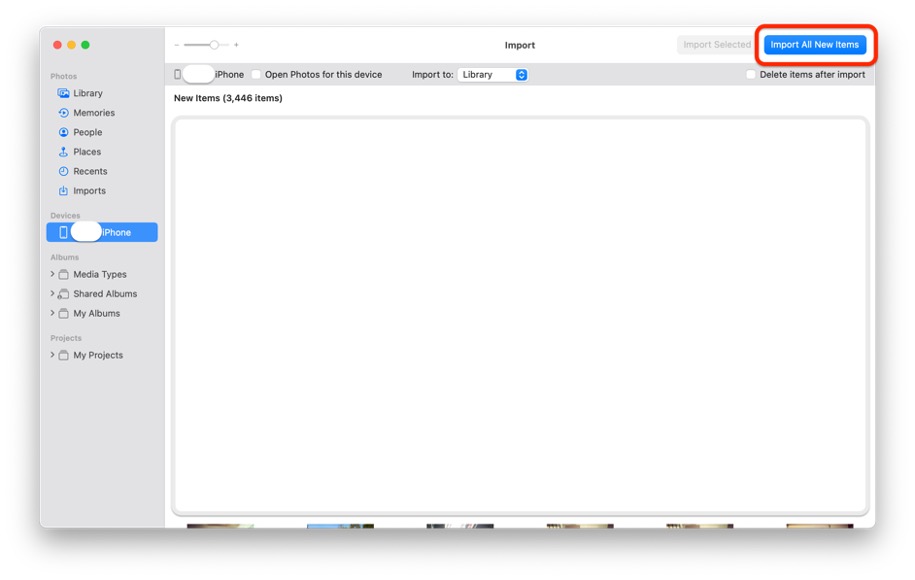This screenshot has width=915, height=580.
Task: Expand the My Projects group
Action: point(53,355)
